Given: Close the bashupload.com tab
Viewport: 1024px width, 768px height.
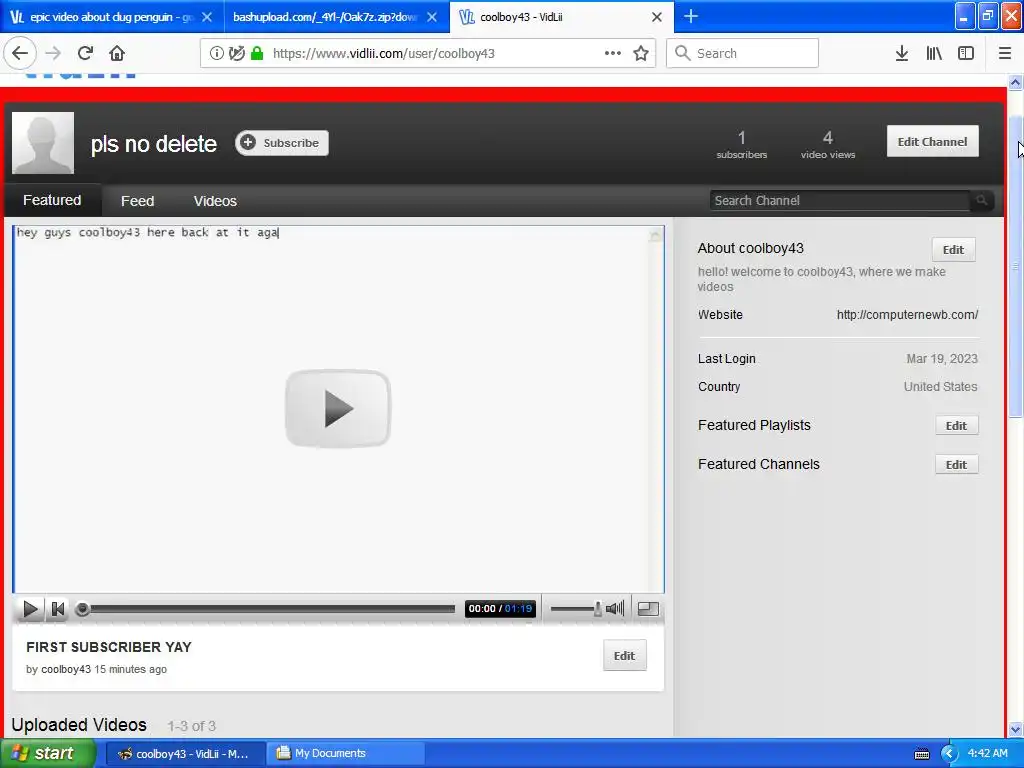Looking at the screenshot, I should coord(432,17).
